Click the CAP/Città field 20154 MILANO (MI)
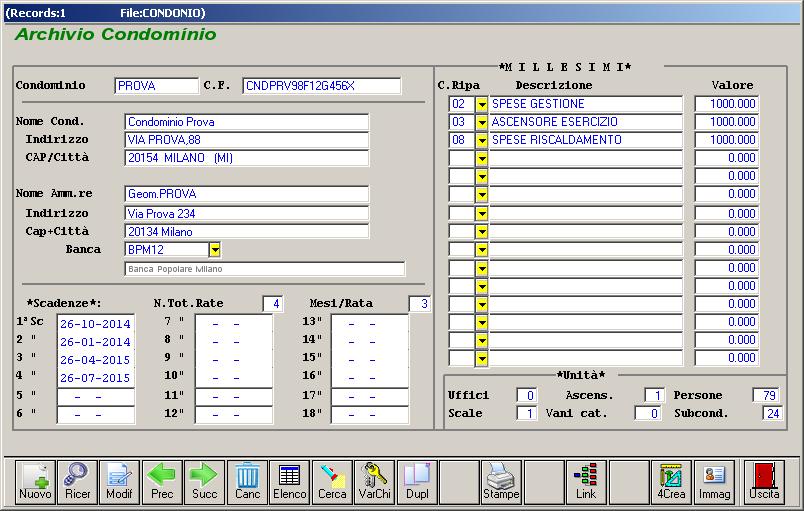804x511 pixels. 247,158
